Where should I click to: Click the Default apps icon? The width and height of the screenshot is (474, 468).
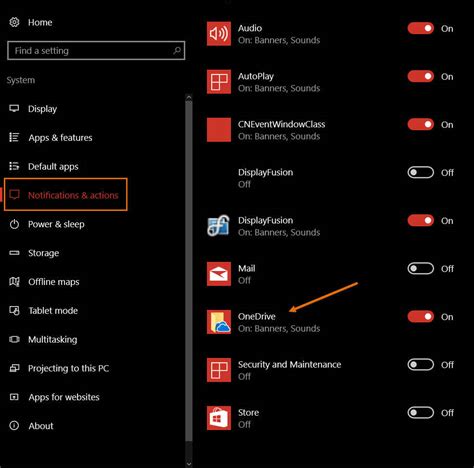(14, 166)
